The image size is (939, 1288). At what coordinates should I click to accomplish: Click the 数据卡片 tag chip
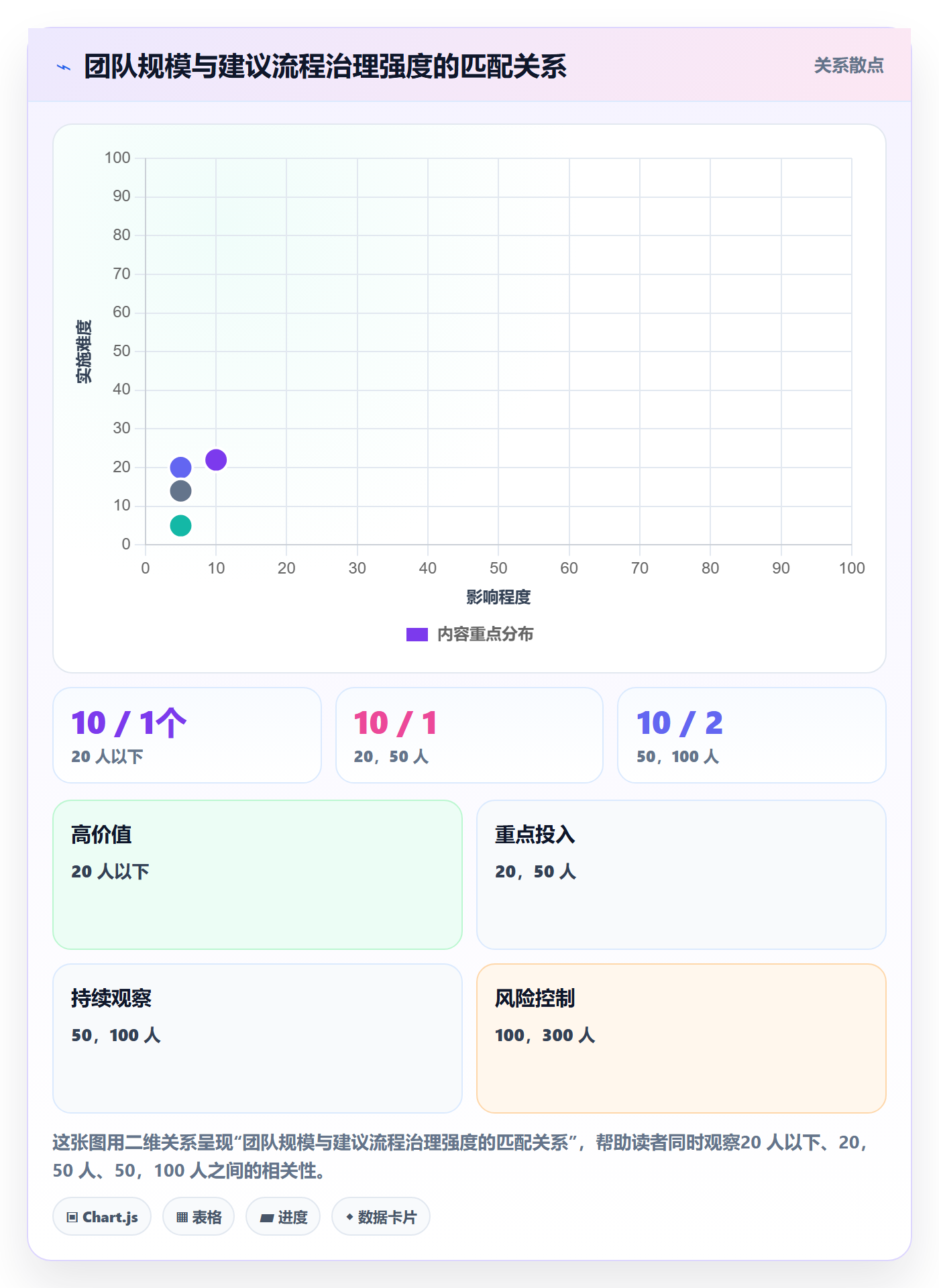pos(381,1217)
